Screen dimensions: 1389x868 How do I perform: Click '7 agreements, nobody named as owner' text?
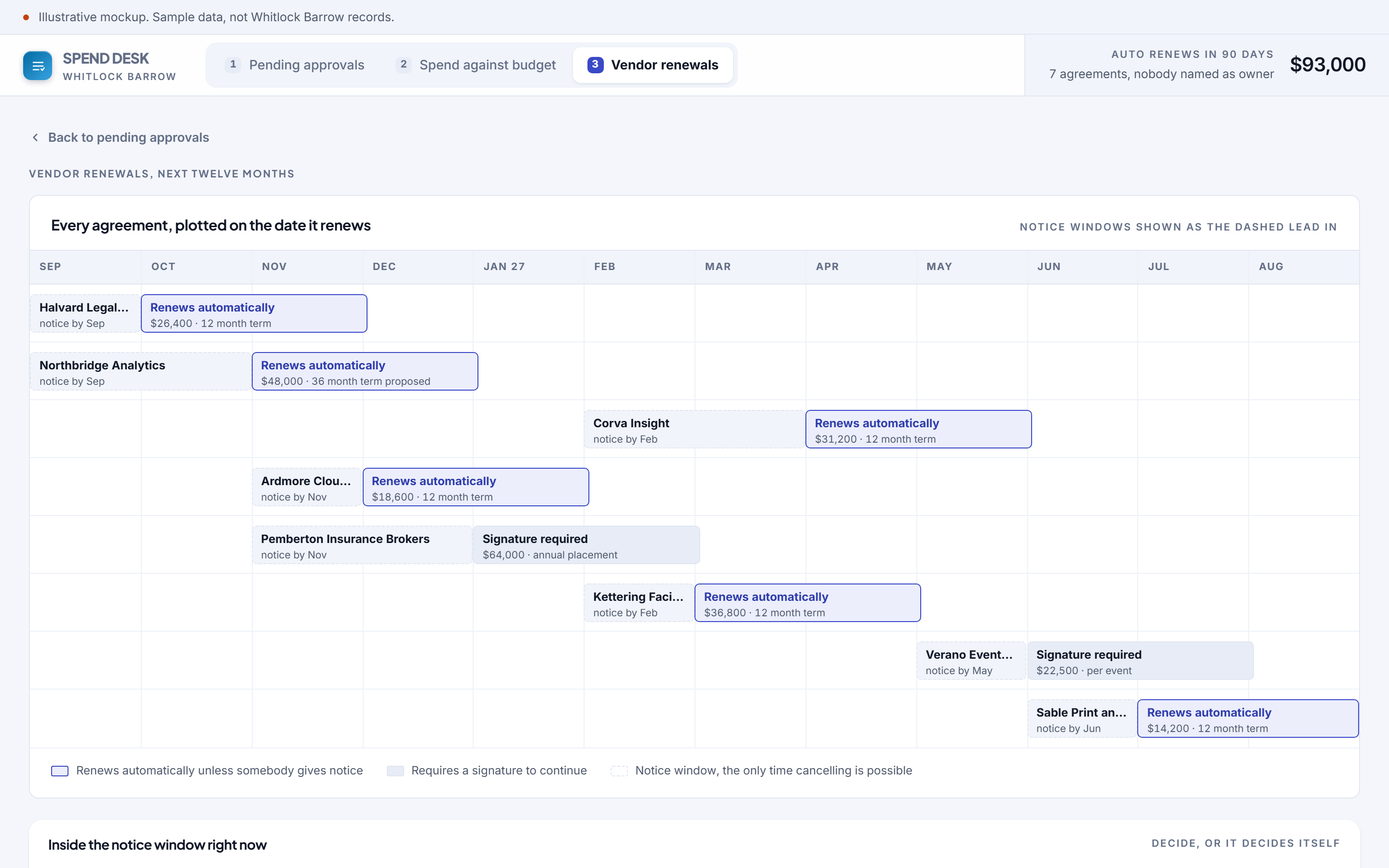[1161, 74]
